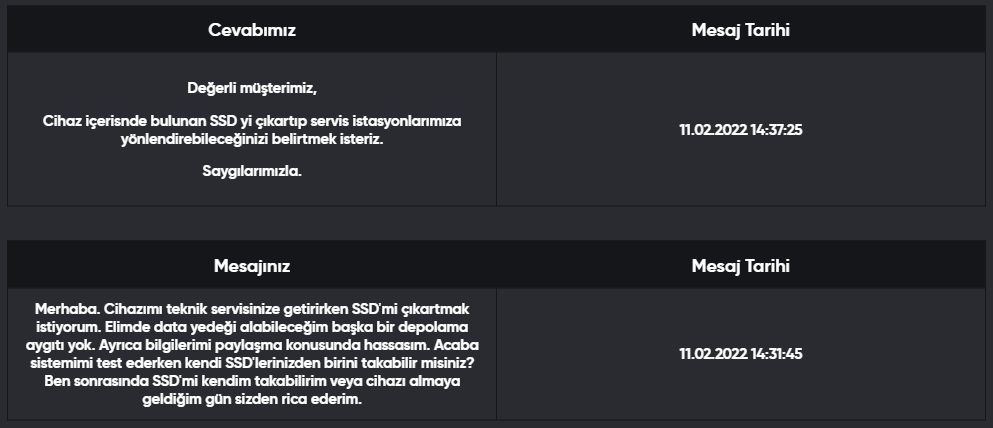Select the 11.02.2022 14:31:45 timestamp
The width and height of the screenshot is (993, 428).
[741, 354]
